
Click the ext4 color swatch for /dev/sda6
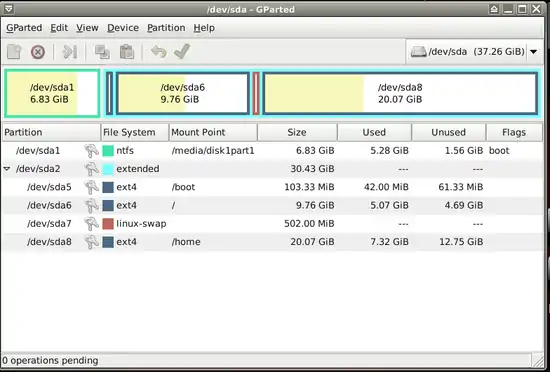(x=108, y=205)
